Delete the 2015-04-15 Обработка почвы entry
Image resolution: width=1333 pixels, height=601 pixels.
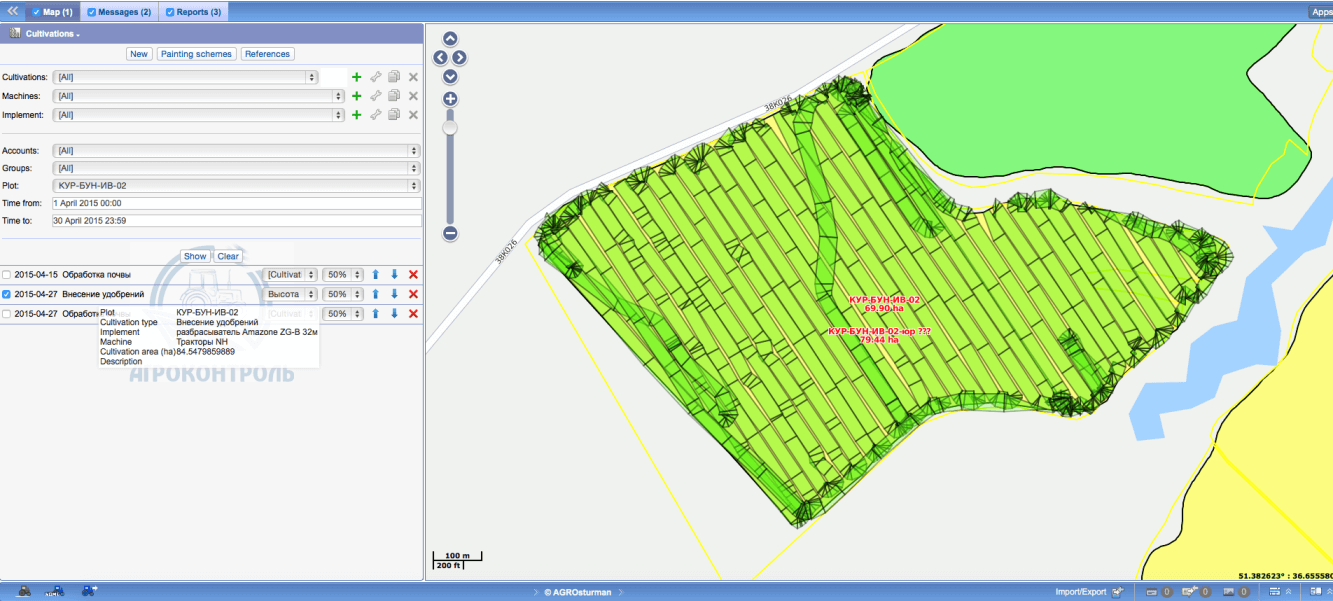click(x=413, y=275)
